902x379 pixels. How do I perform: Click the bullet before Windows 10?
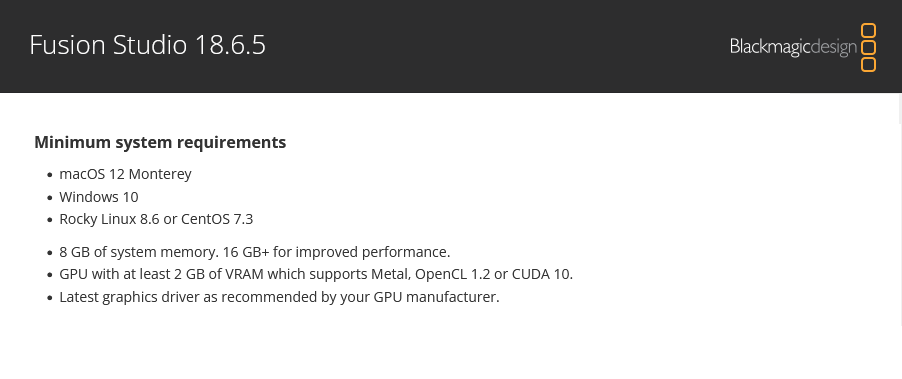[50, 198]
